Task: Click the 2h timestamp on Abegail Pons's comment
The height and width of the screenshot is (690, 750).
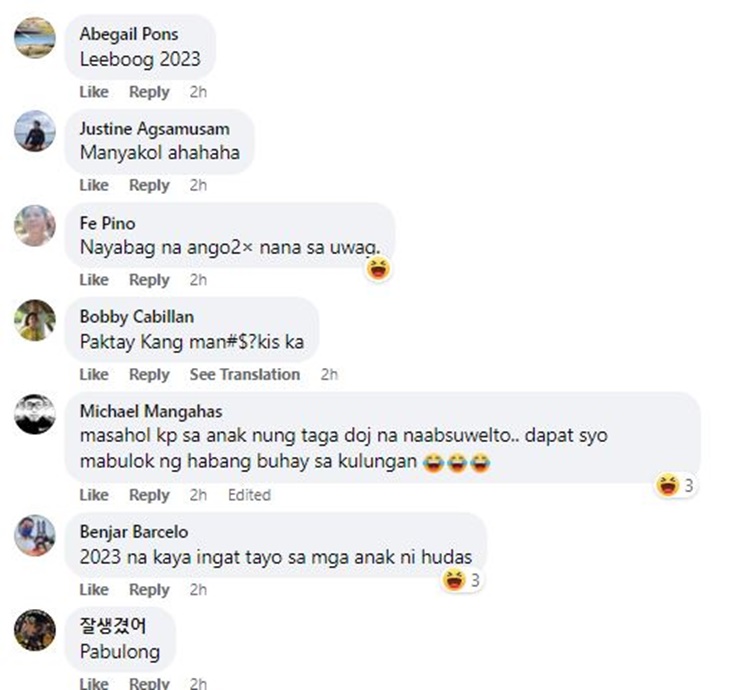Action: click(x=198, y=91)
